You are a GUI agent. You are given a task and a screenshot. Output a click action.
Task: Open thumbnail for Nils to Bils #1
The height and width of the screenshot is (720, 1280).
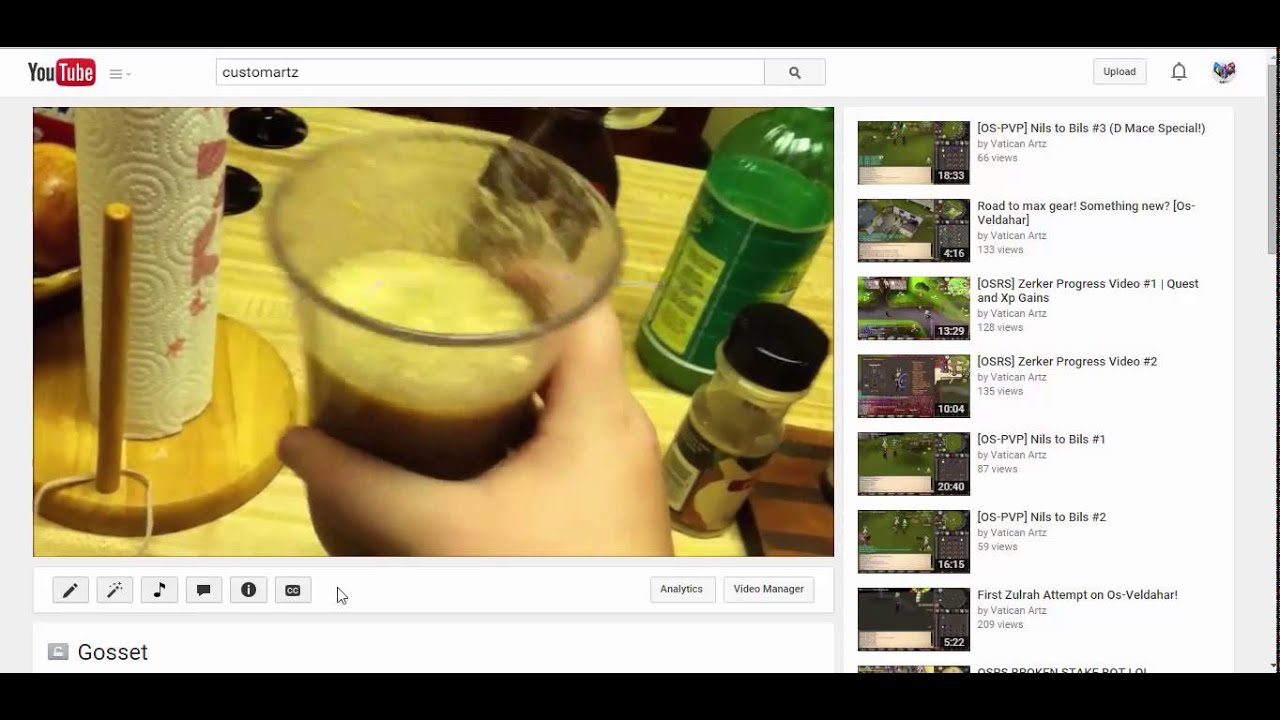coord(914,464)
